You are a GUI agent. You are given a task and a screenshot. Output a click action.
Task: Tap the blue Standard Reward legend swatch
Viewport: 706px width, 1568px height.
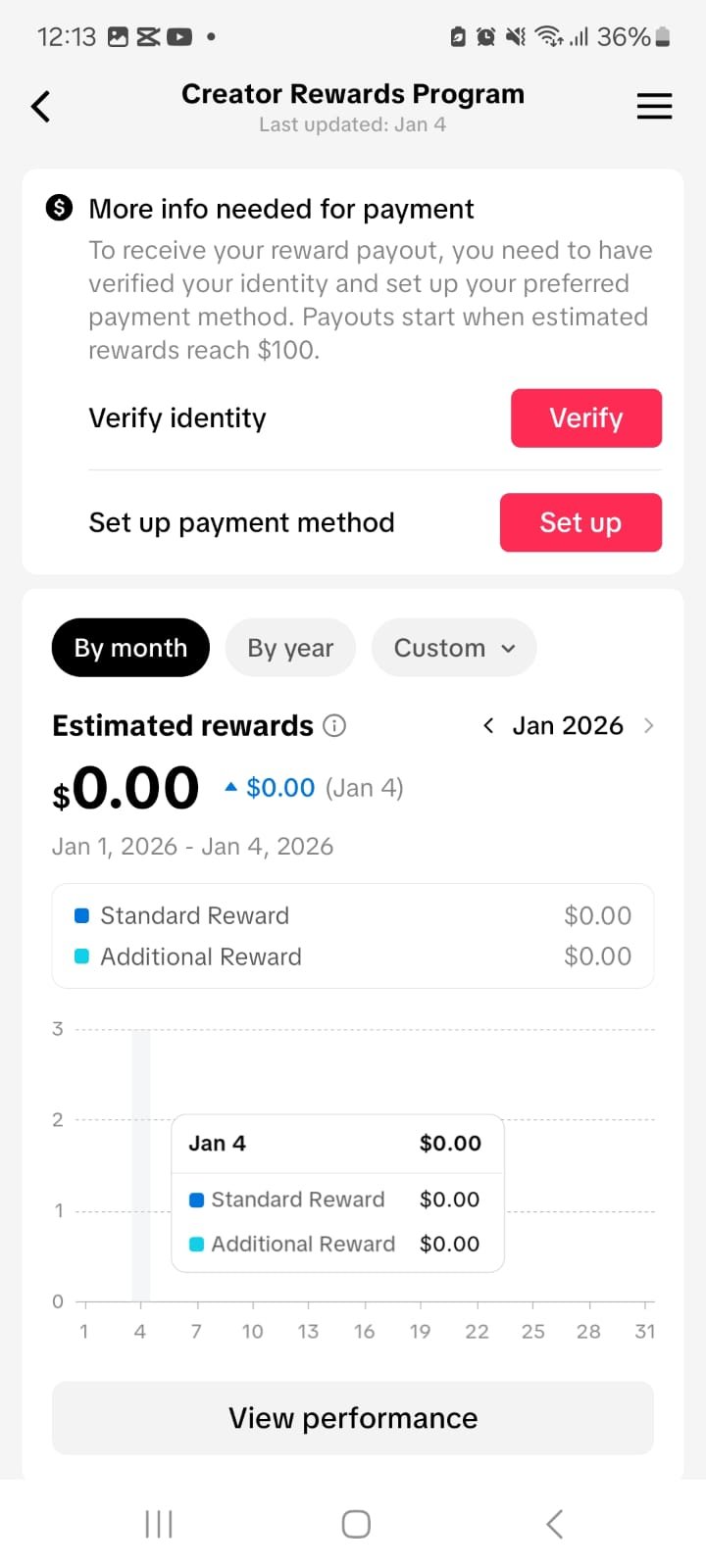(x=82, y=915)
